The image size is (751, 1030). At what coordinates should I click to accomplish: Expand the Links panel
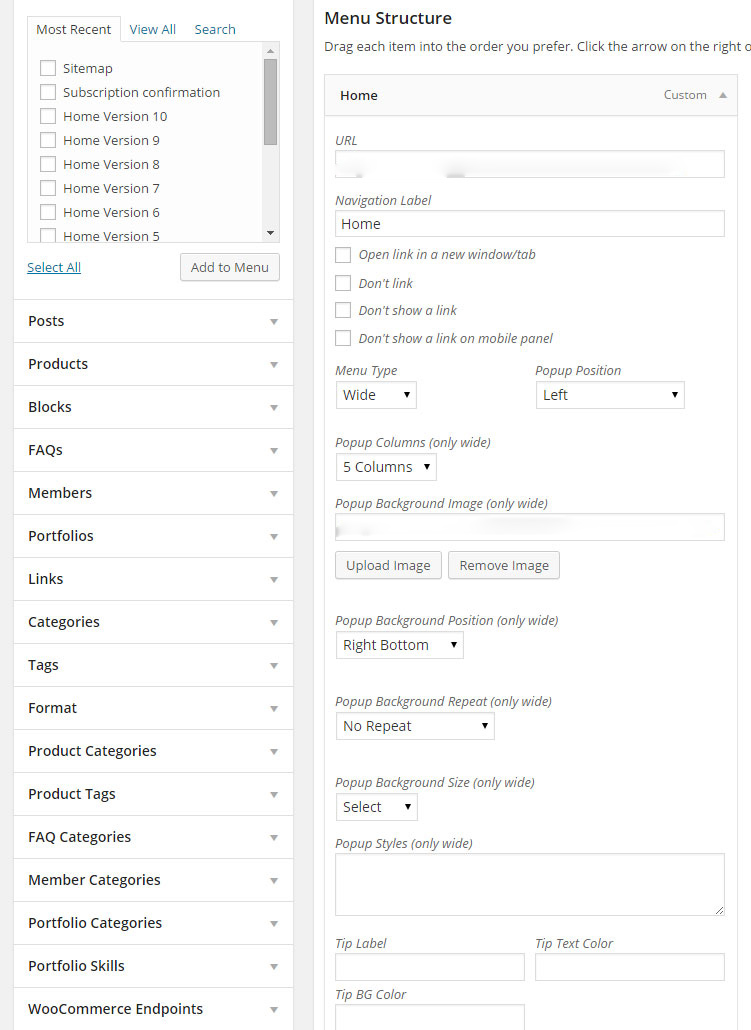pos(153,579)
